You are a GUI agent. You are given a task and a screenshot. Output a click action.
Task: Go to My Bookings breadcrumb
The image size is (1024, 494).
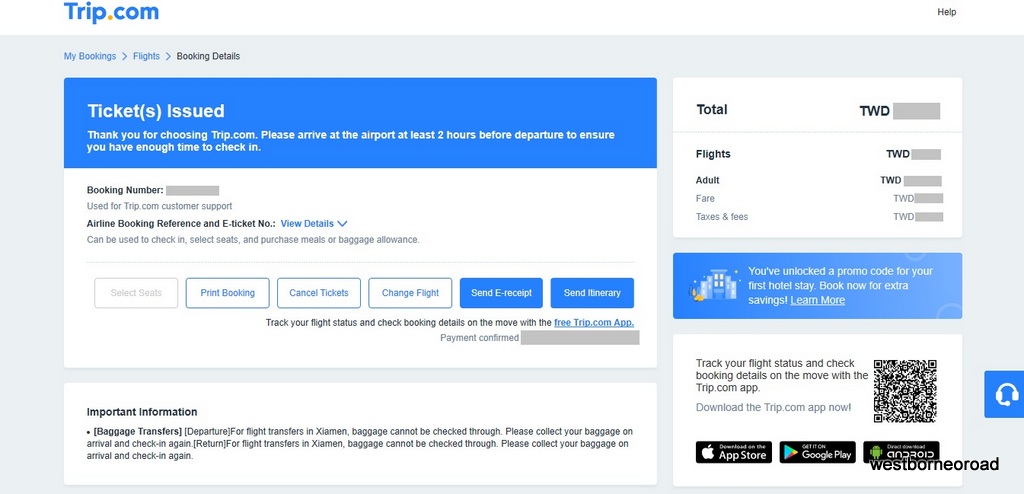89,56
